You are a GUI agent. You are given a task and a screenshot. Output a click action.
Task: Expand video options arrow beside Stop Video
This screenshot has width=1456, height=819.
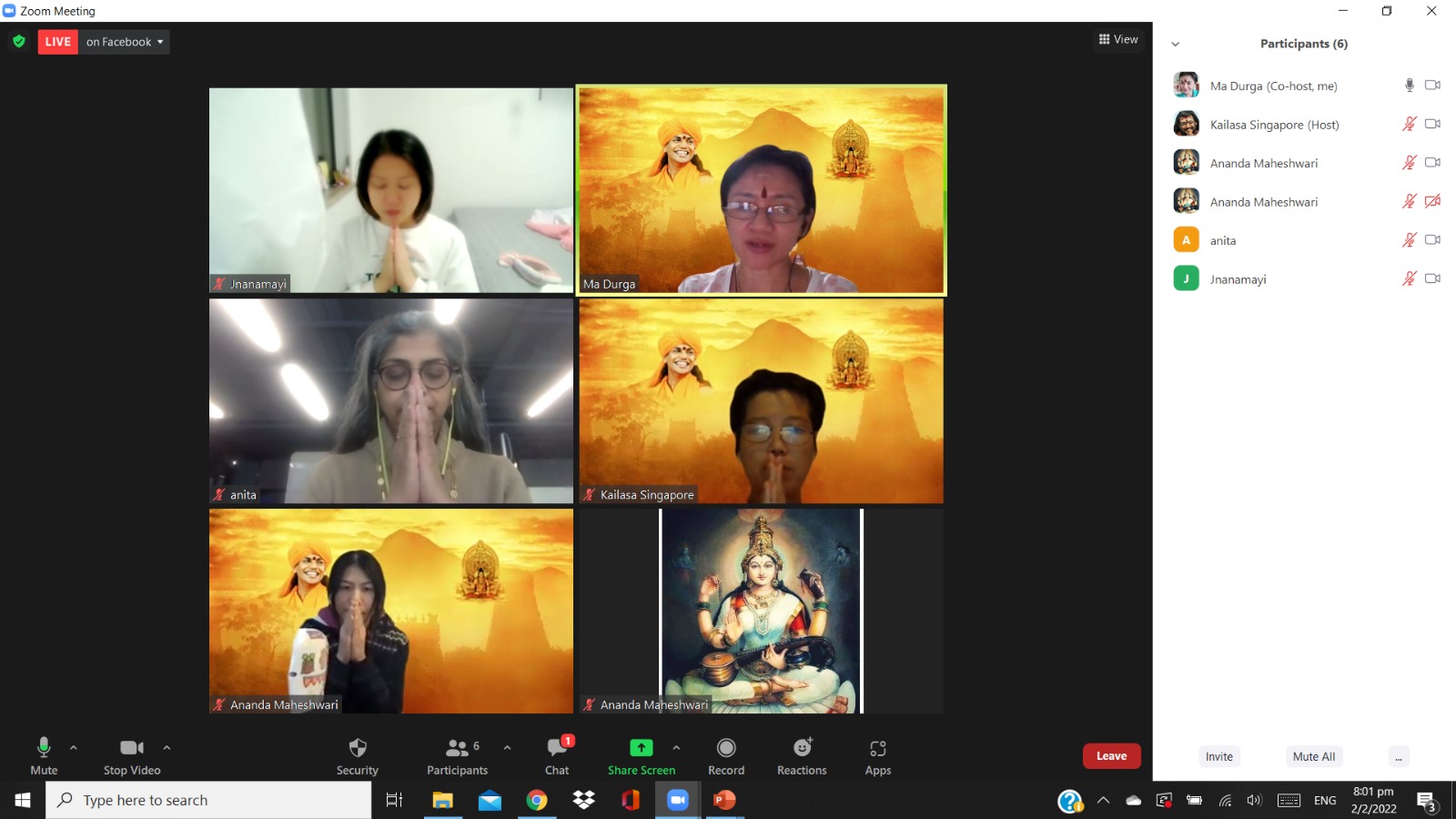coord(167,748)
